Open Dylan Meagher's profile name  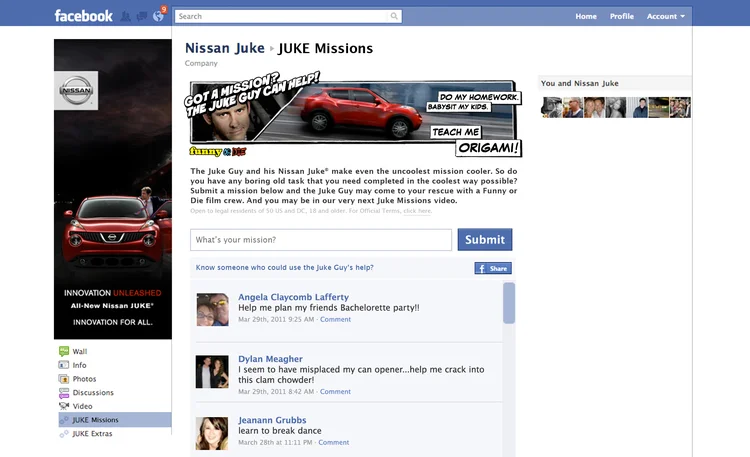(270, 359)
